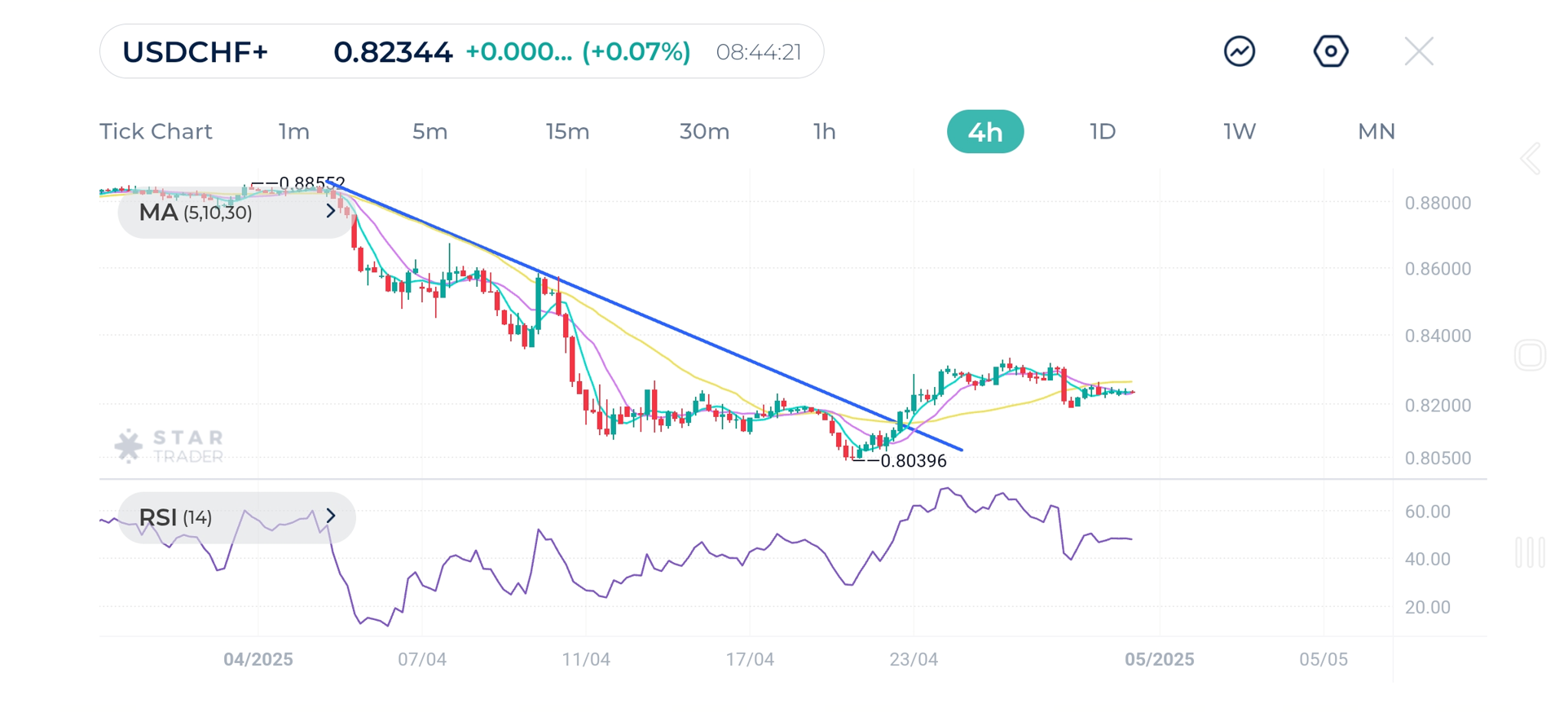Expand the MA (5,10,30) indicator settings

click(x=329, y=211)
